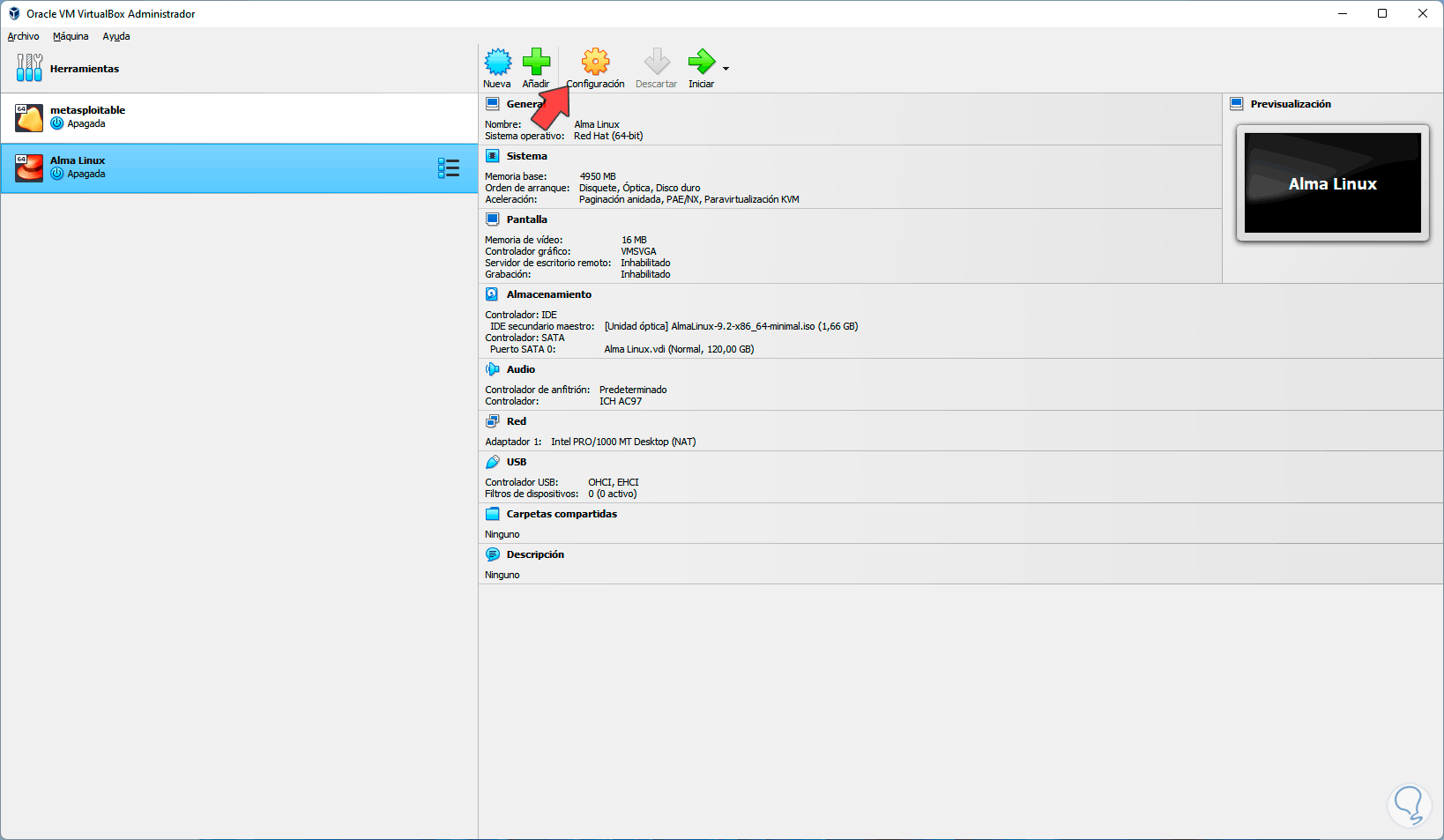
Task: Click the Descripción speech bubble icon
Action: (x=493, y=554)
